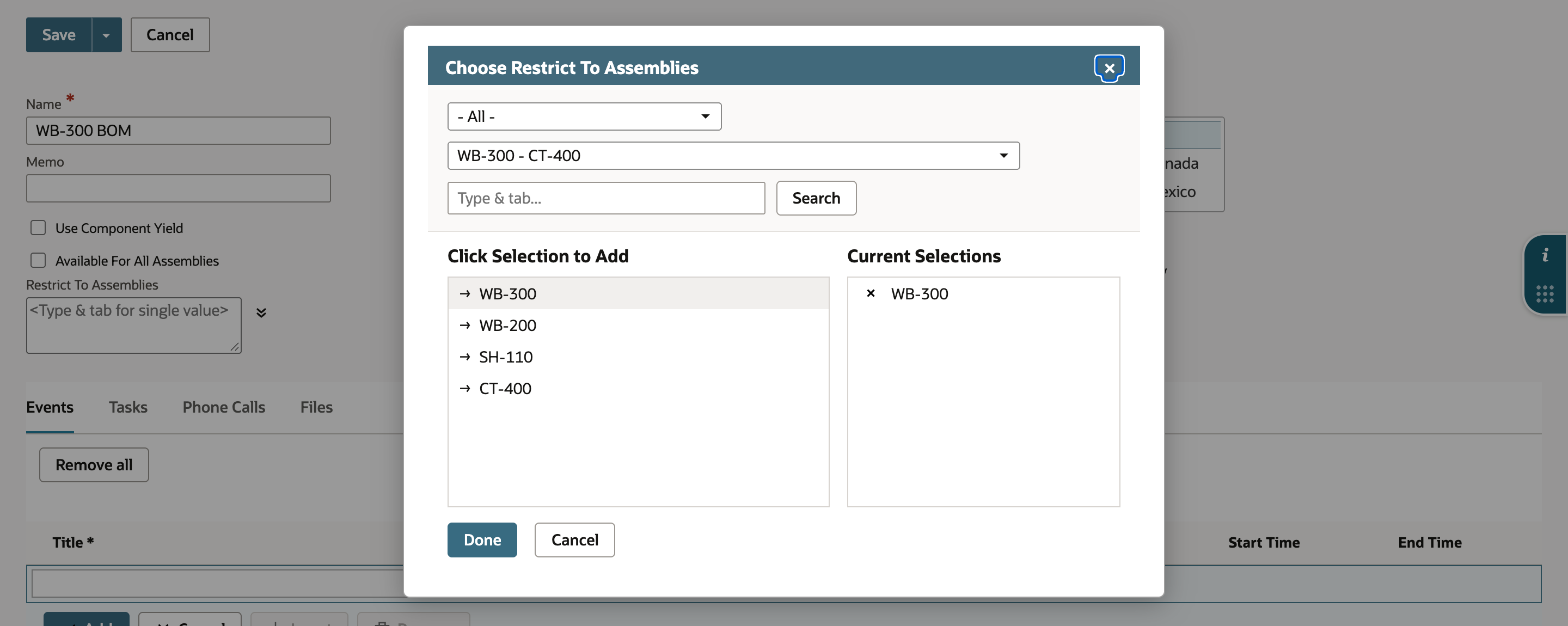Click the End Time column header
The height and width of the screenshot is (626, 1568).
pyautogui.click(x=1429, y=542)
